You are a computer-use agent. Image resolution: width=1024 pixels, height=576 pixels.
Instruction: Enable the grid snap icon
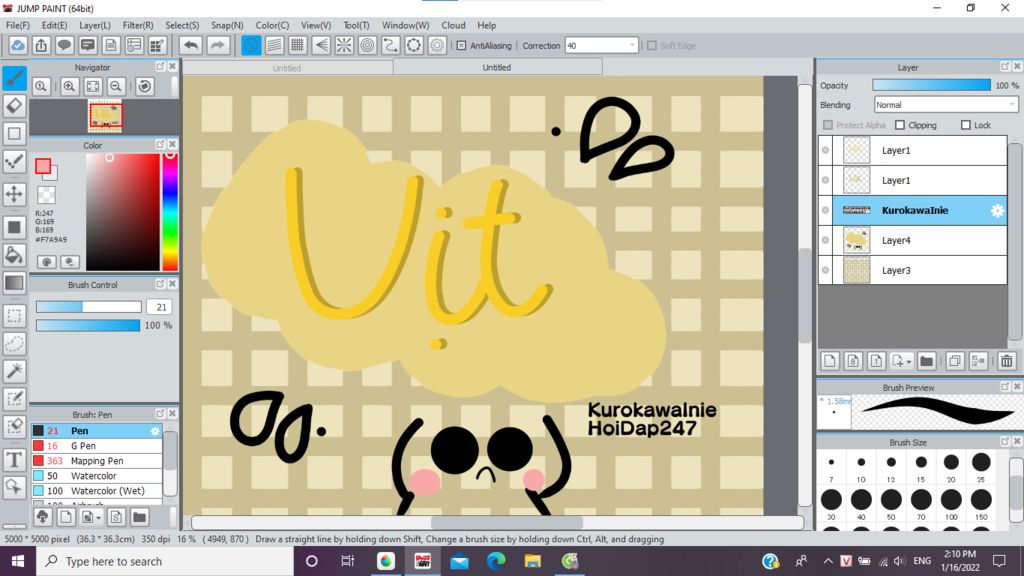pyautogui.click(x=297, y=45)
